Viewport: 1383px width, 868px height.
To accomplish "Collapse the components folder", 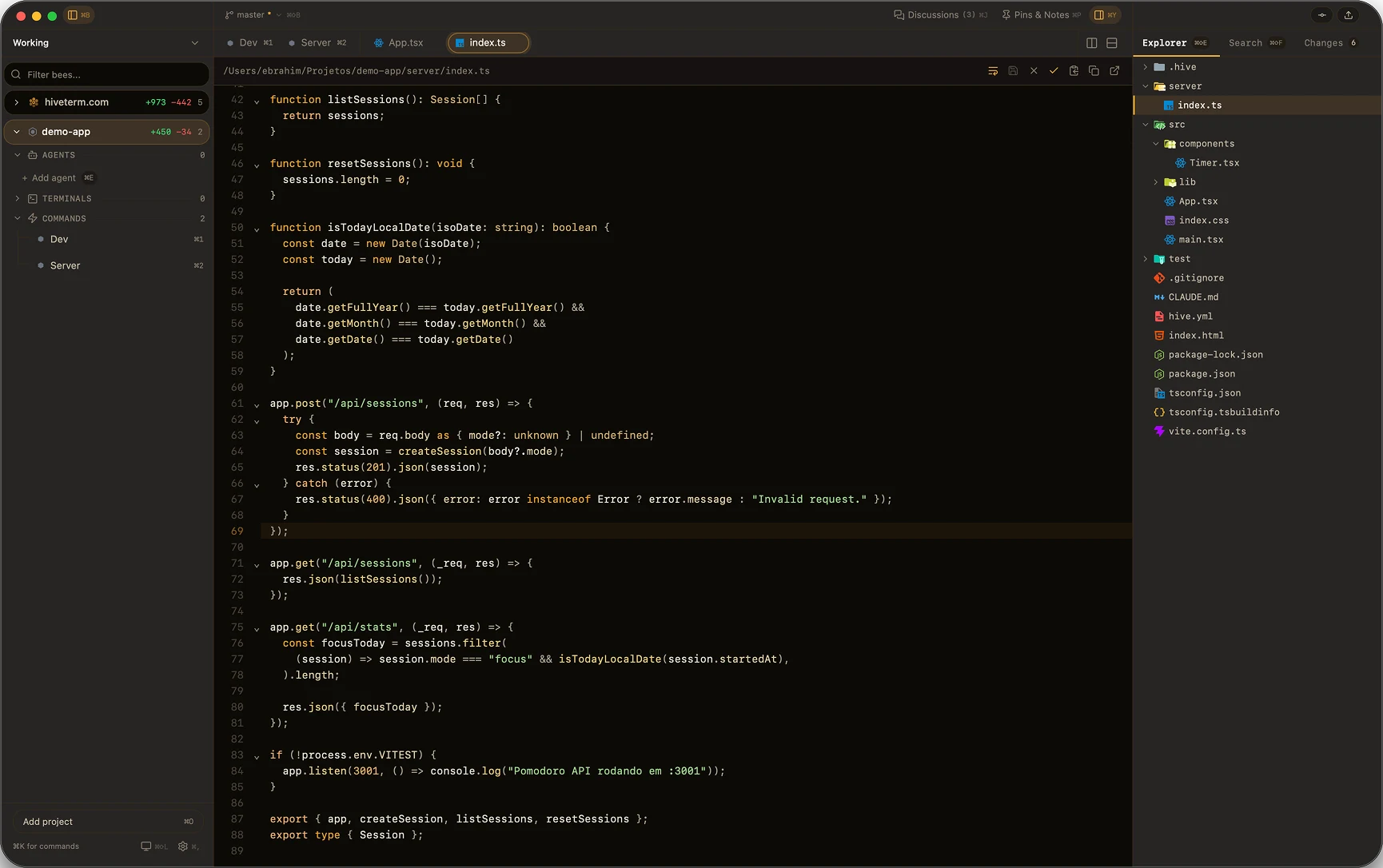I will [x=1156, y=144].
